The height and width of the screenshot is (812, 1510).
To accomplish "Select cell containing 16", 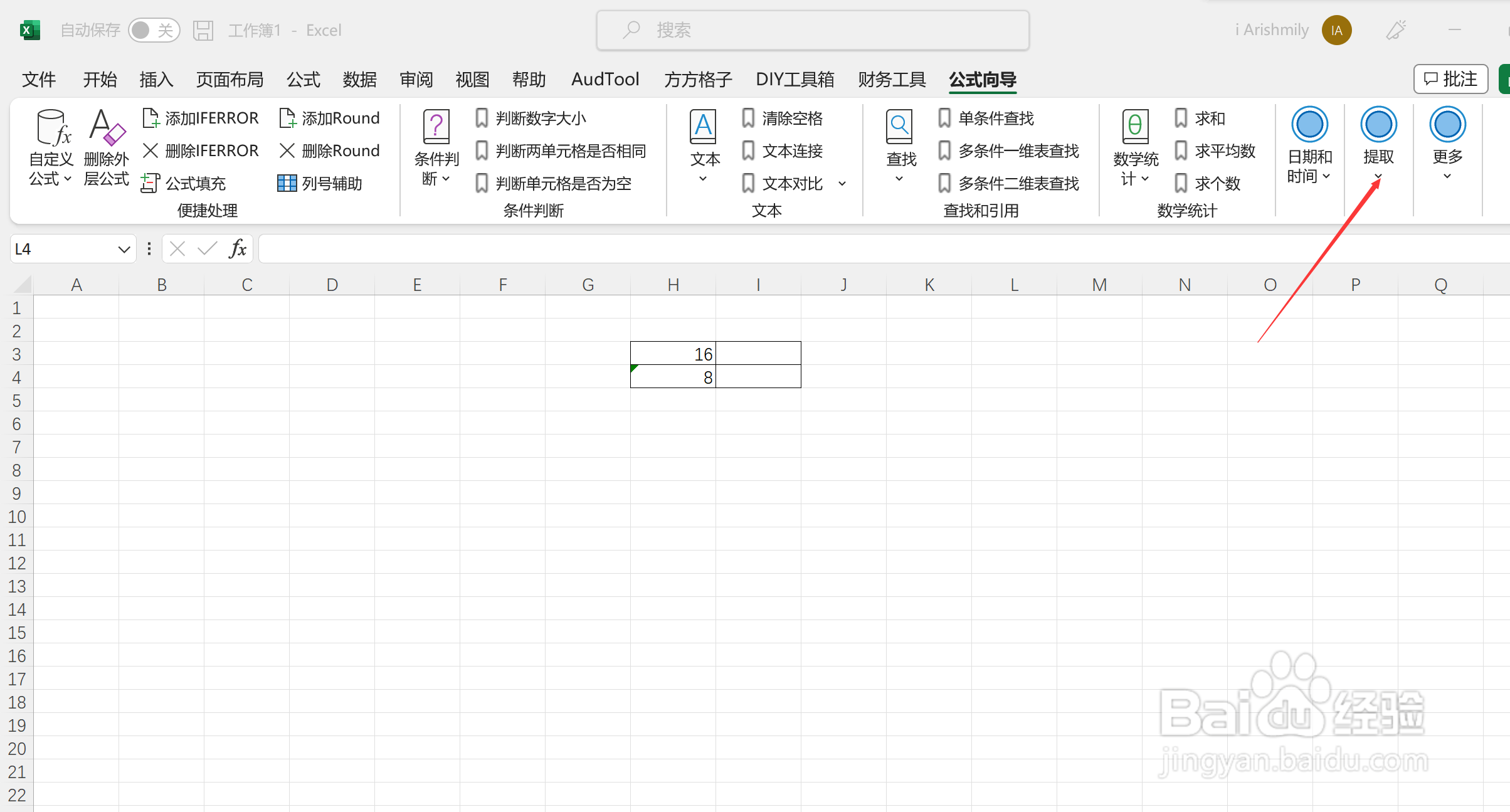I will click(673, 354).
